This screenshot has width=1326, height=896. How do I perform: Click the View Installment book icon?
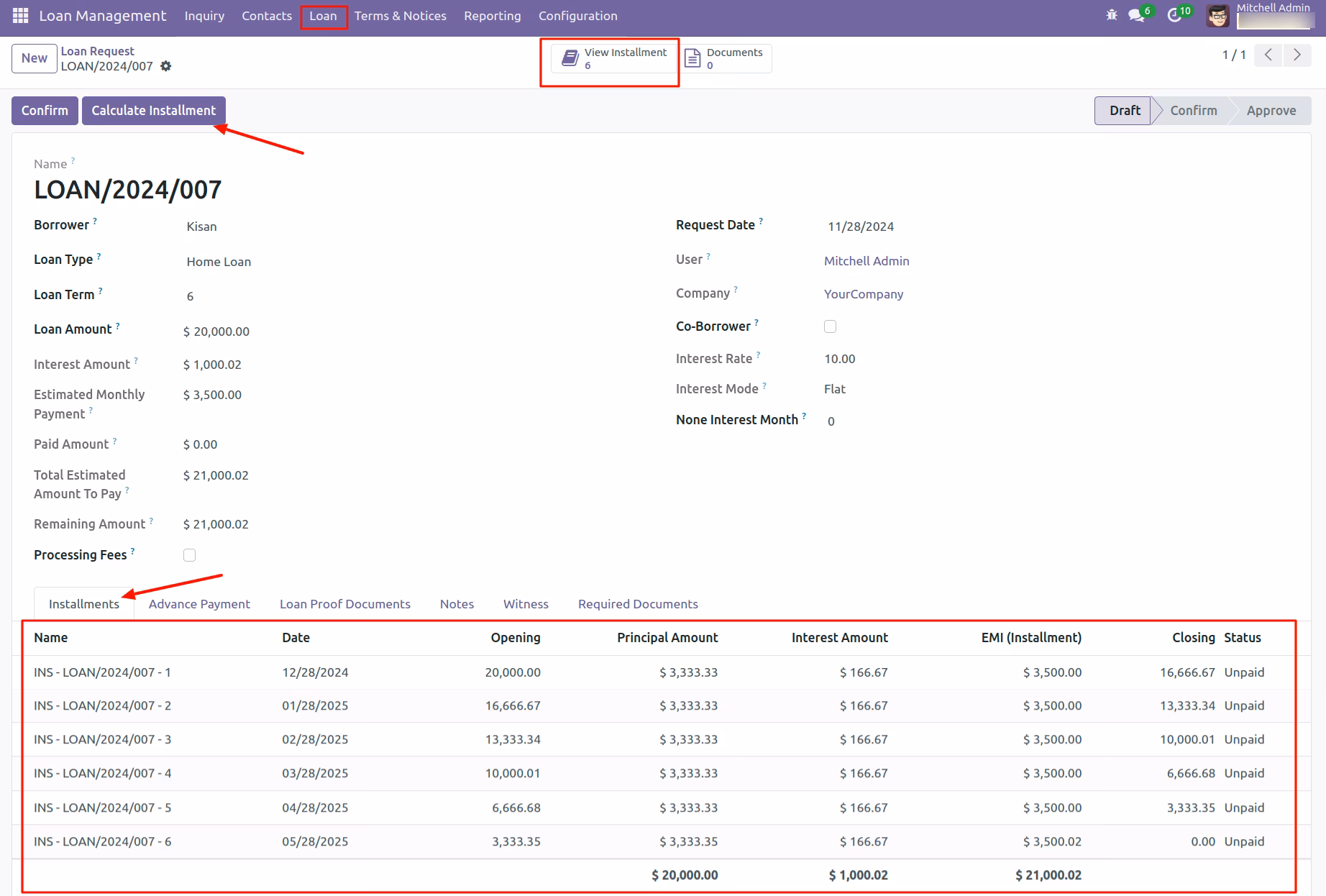[x=570, y=58]
